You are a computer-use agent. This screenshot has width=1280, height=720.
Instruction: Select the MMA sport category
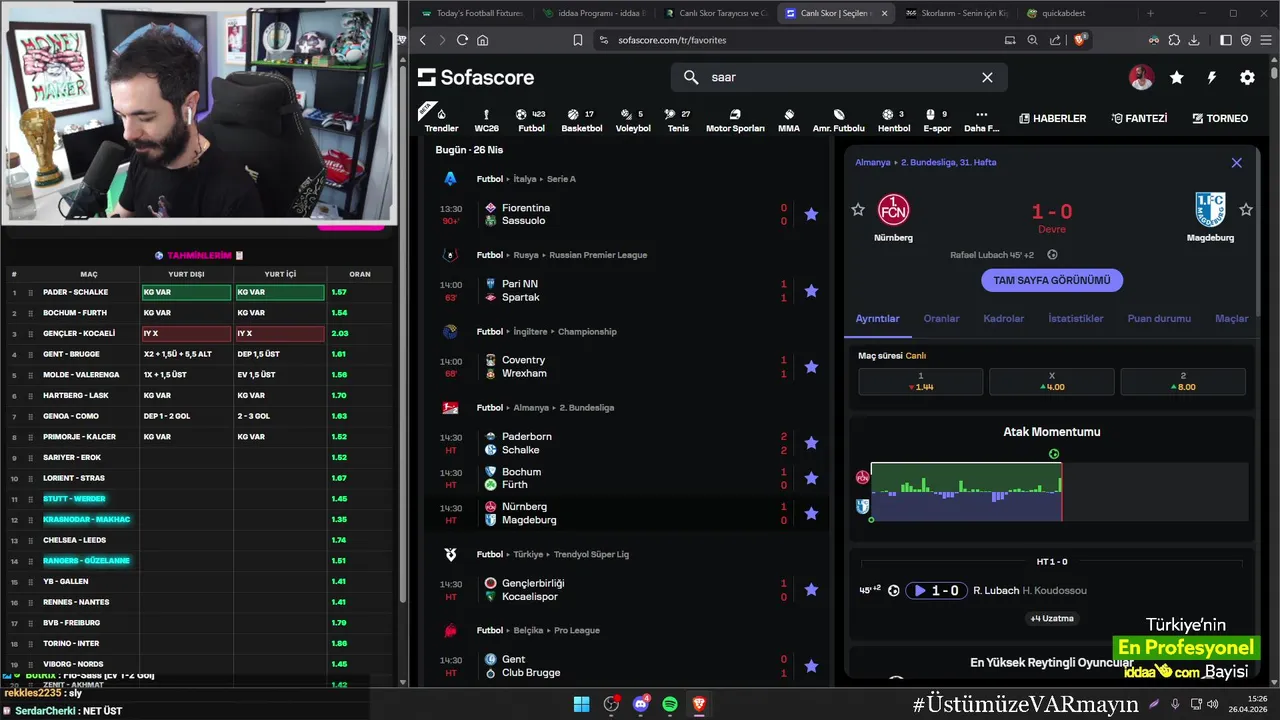789,119
